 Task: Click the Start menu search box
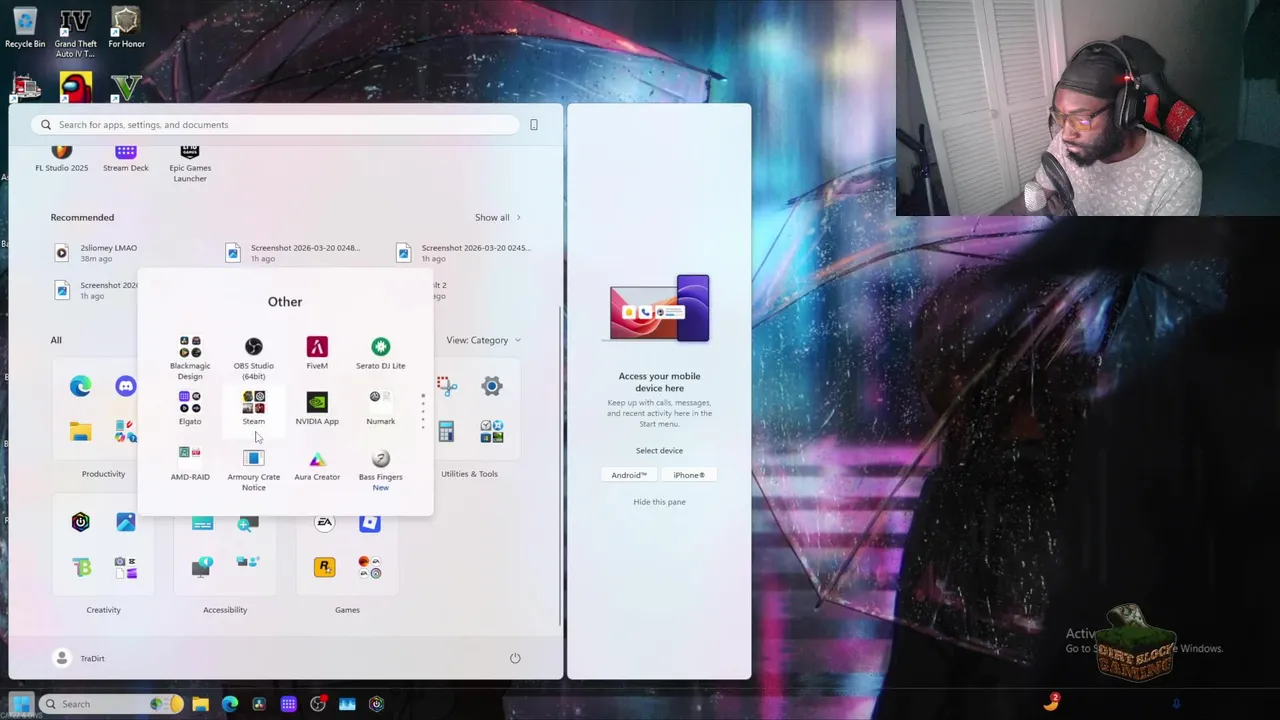(x=275, y=125)
